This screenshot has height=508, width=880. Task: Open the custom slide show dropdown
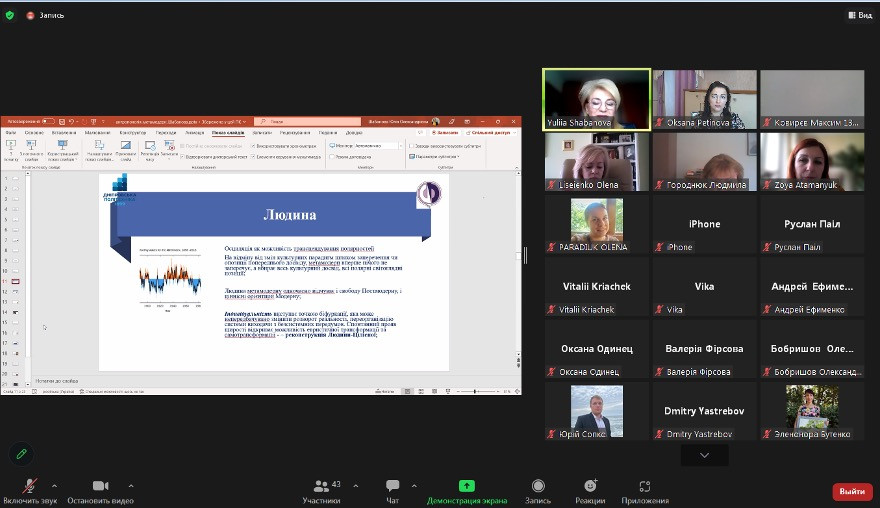63,150
